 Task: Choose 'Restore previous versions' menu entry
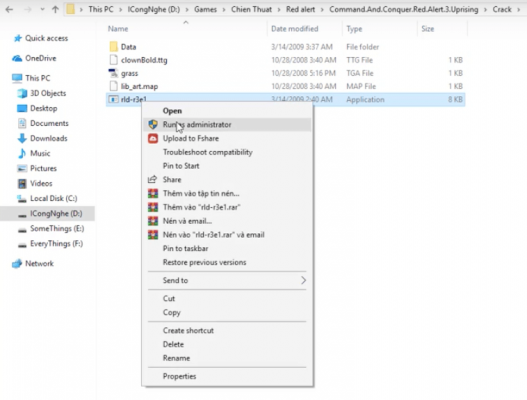click(x=227, y=263)
